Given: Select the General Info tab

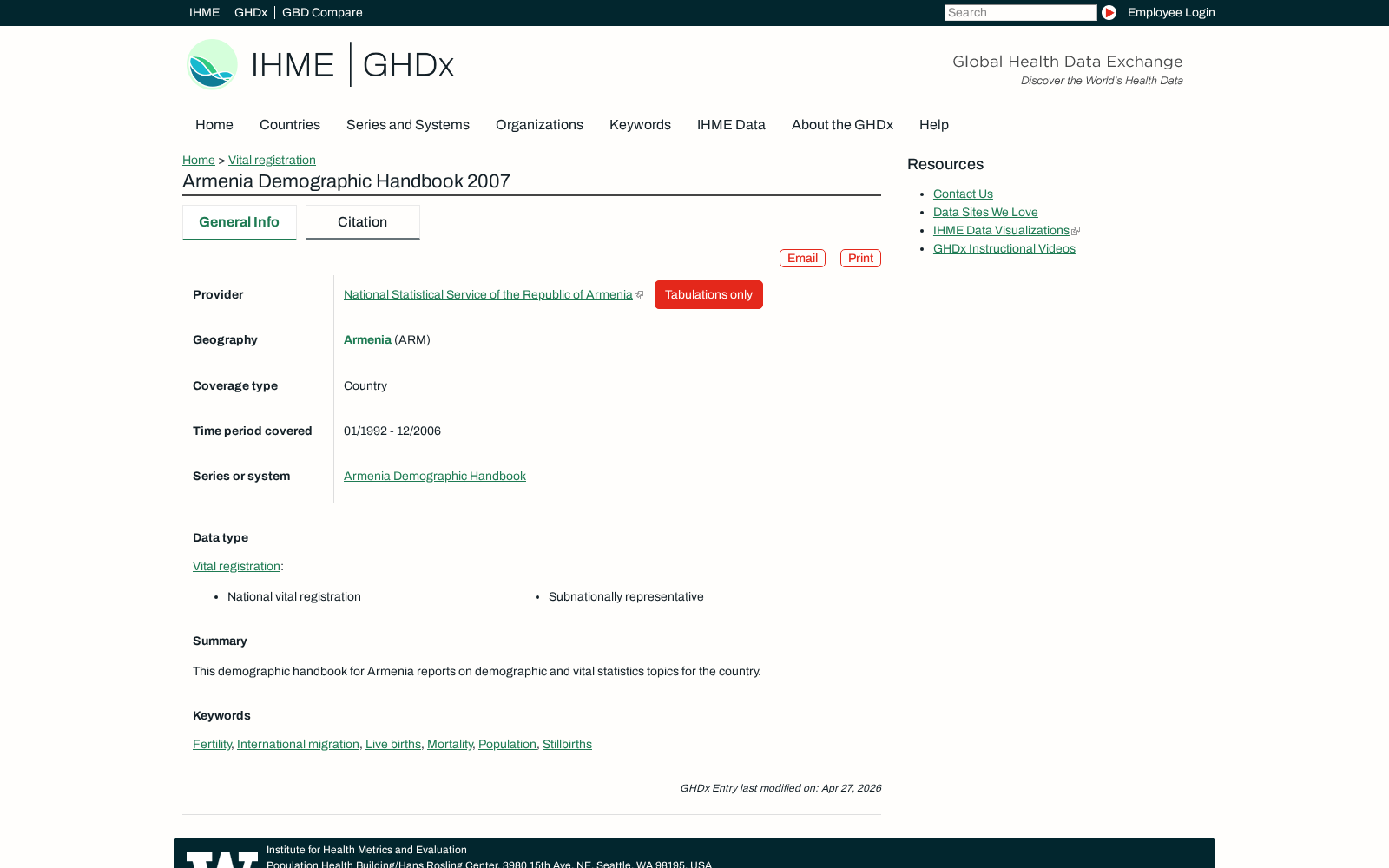Looking at the screenshot, I should (240, 222).
